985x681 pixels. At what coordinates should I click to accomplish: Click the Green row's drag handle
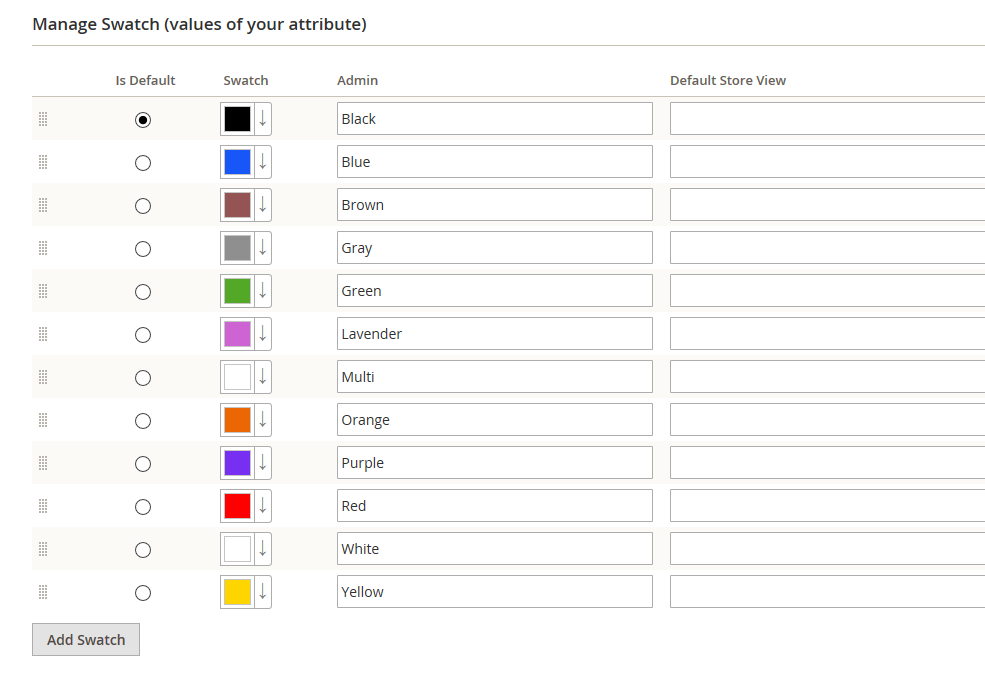43,291
